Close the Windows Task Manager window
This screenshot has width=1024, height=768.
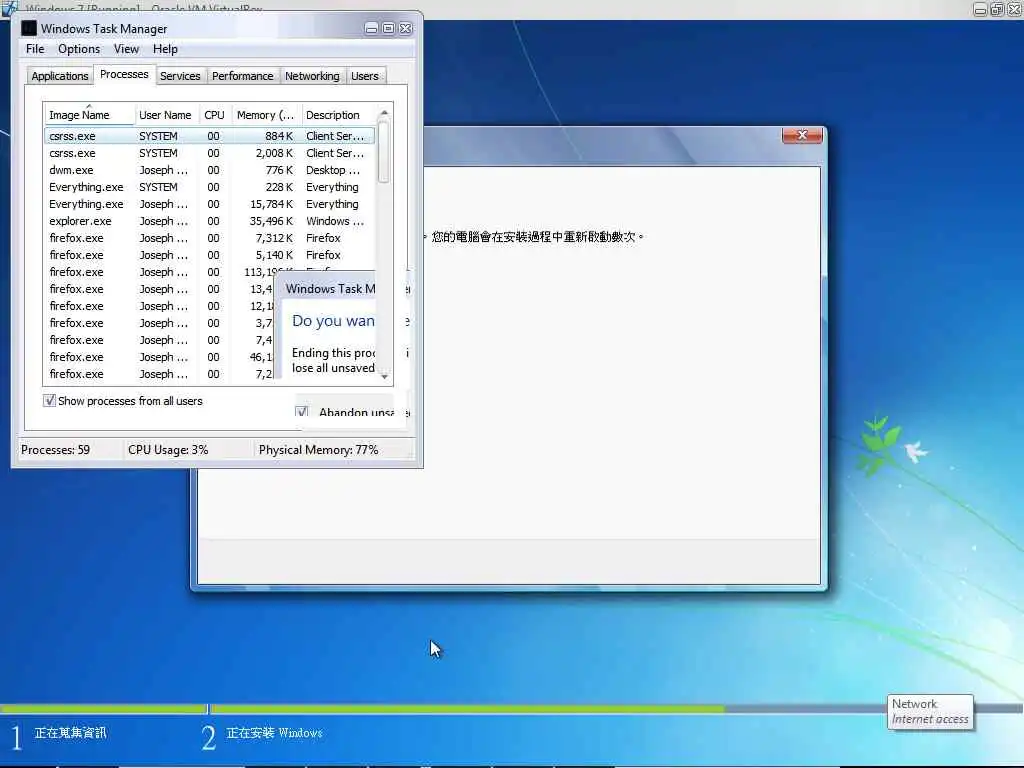coord(406,28)
